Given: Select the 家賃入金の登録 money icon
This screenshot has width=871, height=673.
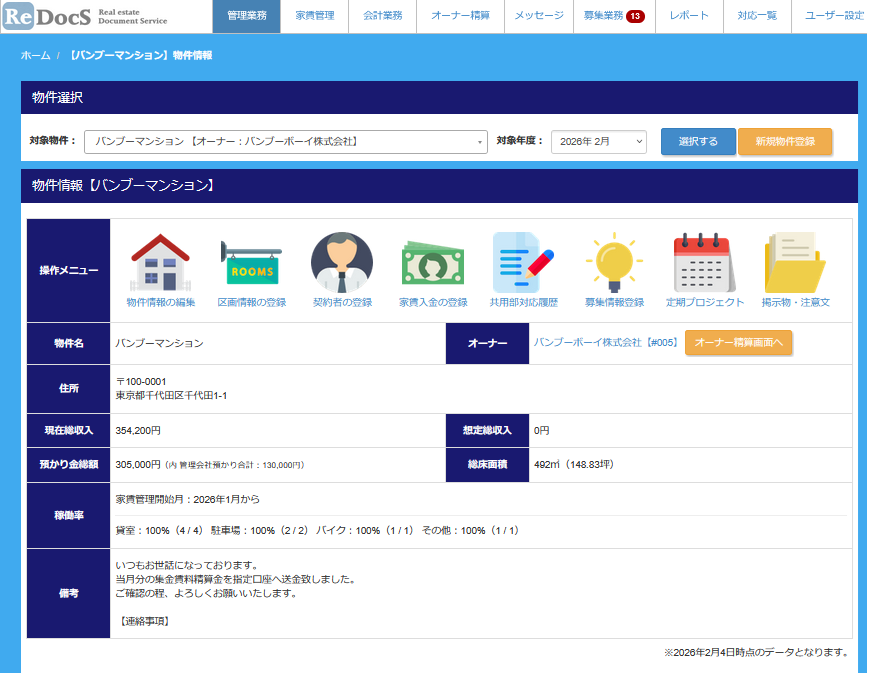Looking at the screenshot, I should tap(433, 263).
